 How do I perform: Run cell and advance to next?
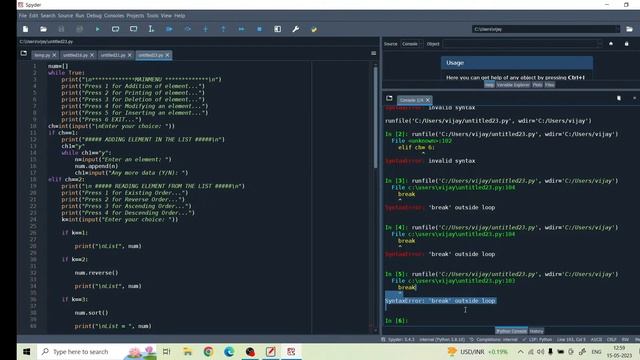[133, 29]
